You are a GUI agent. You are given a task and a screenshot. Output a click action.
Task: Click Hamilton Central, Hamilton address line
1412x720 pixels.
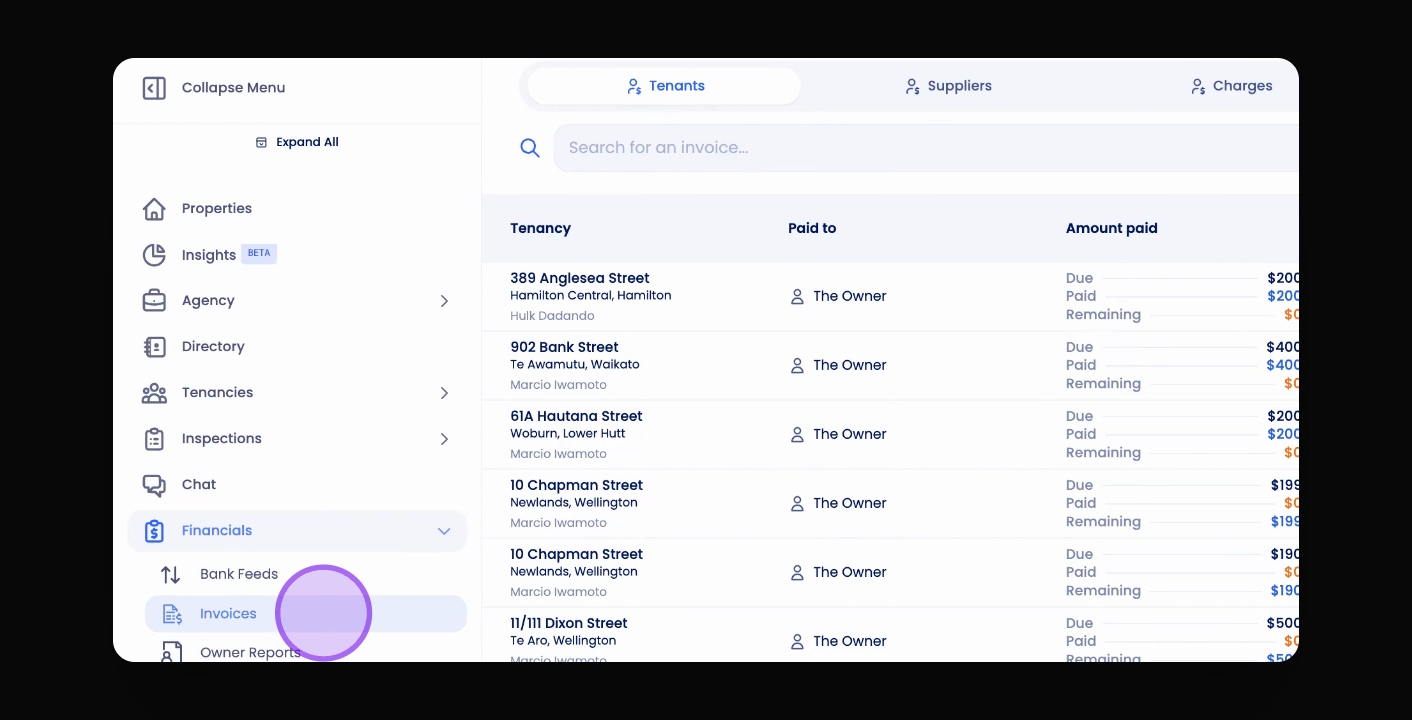point(591,296)
